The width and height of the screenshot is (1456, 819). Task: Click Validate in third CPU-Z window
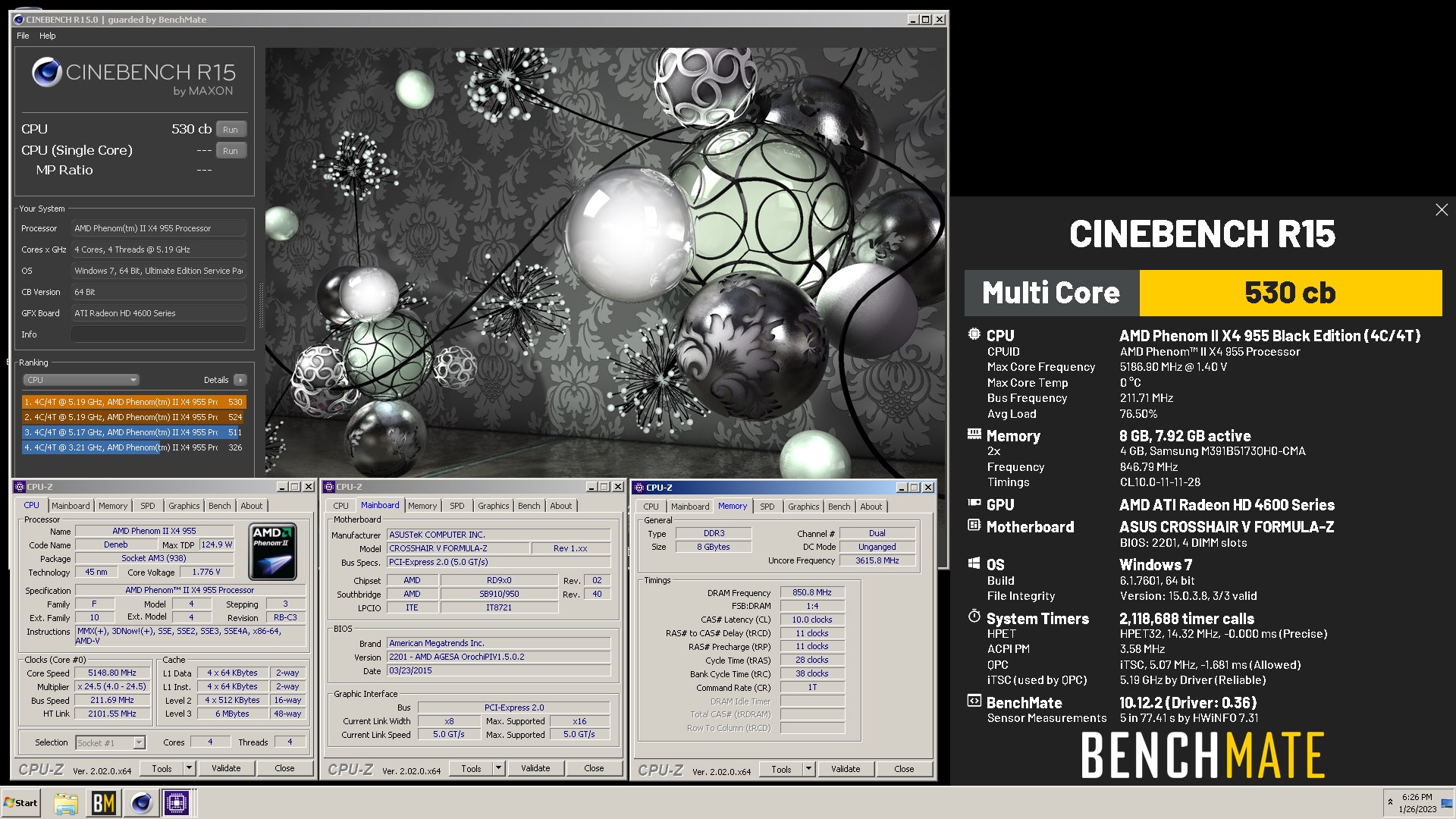pos(846,769)
